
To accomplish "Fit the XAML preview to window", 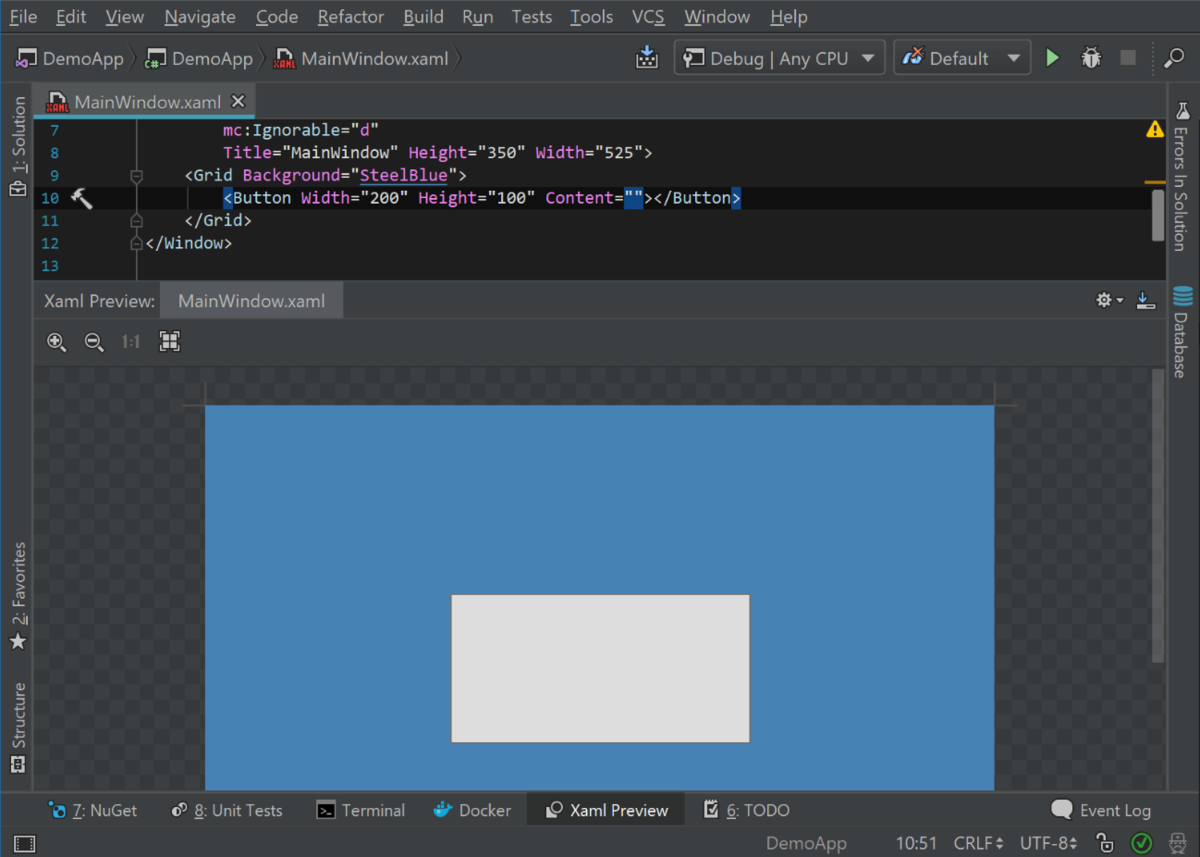I will pos(169,341).
